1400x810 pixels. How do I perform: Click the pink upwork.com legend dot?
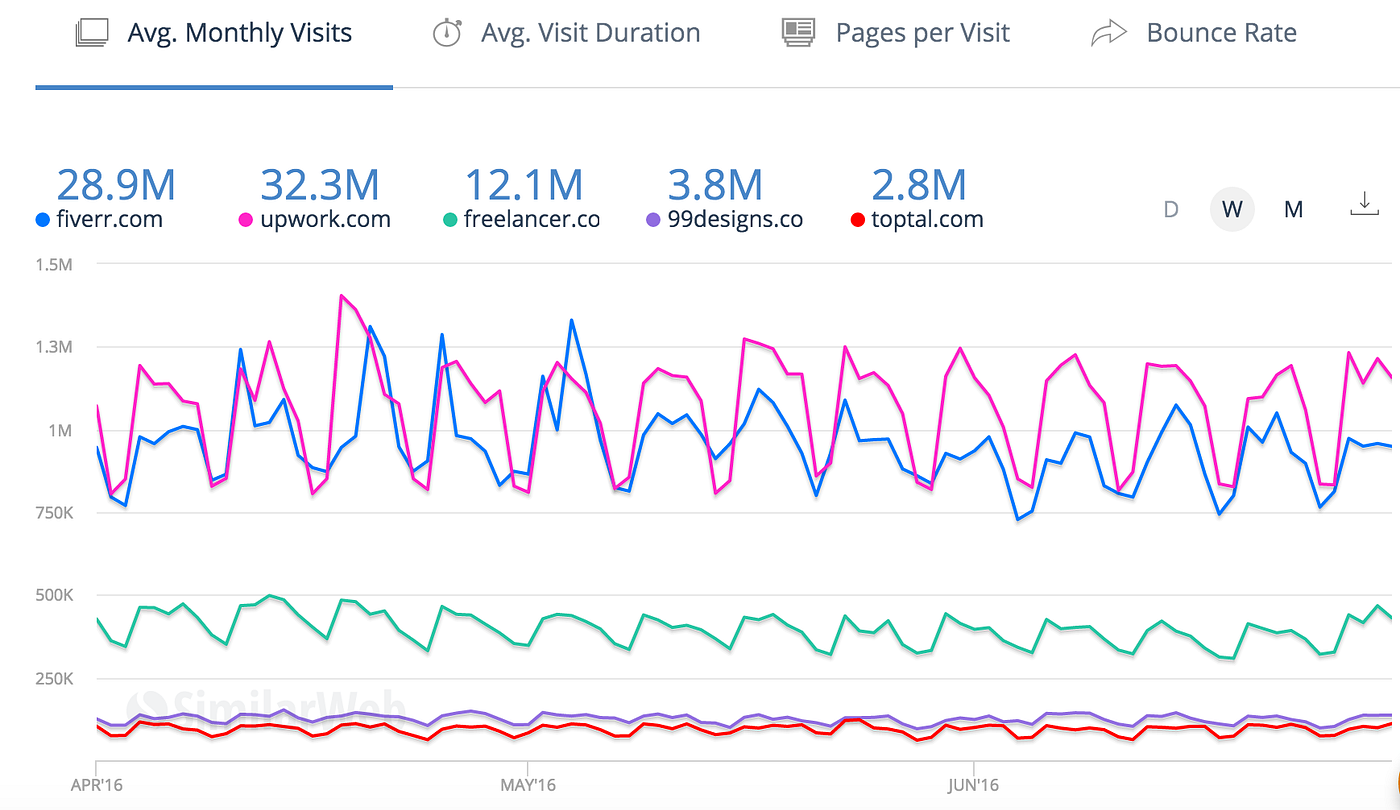tap(245, 220)
